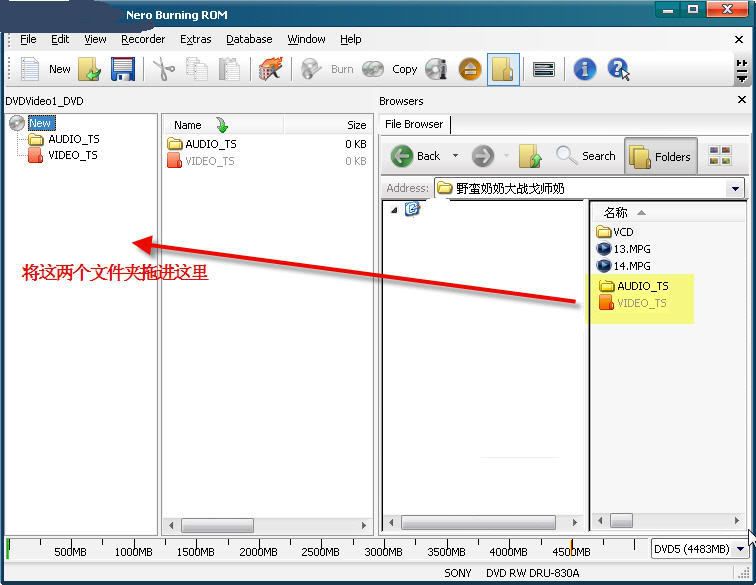
Task: Toggle the Folders pane button
Action: coord(661,156)
